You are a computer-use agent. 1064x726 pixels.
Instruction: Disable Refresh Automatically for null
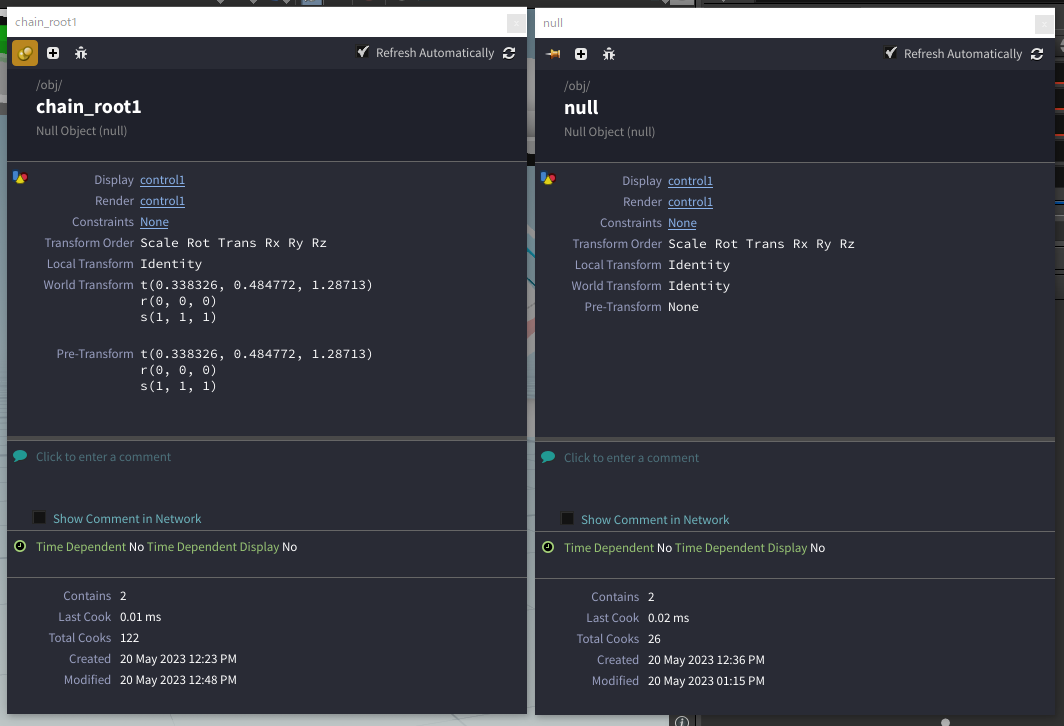pyautogui.click(x=891, y=53)
